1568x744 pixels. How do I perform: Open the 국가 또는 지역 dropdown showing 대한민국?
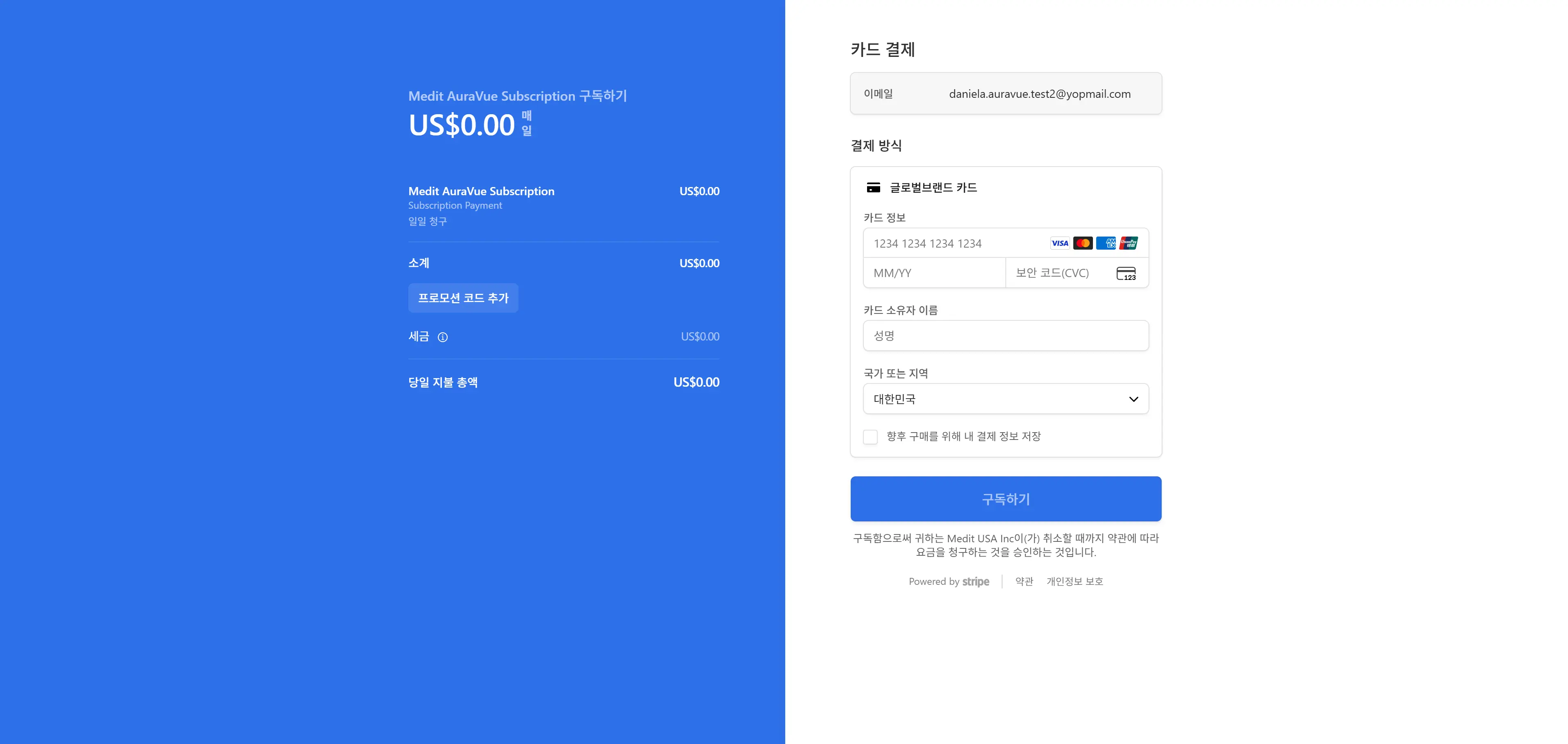(1005, 399)
